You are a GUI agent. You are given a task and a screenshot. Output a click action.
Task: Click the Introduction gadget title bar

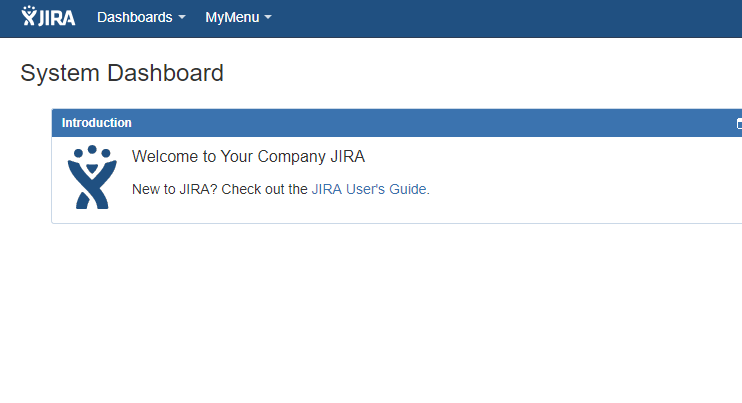coord(397,123)
